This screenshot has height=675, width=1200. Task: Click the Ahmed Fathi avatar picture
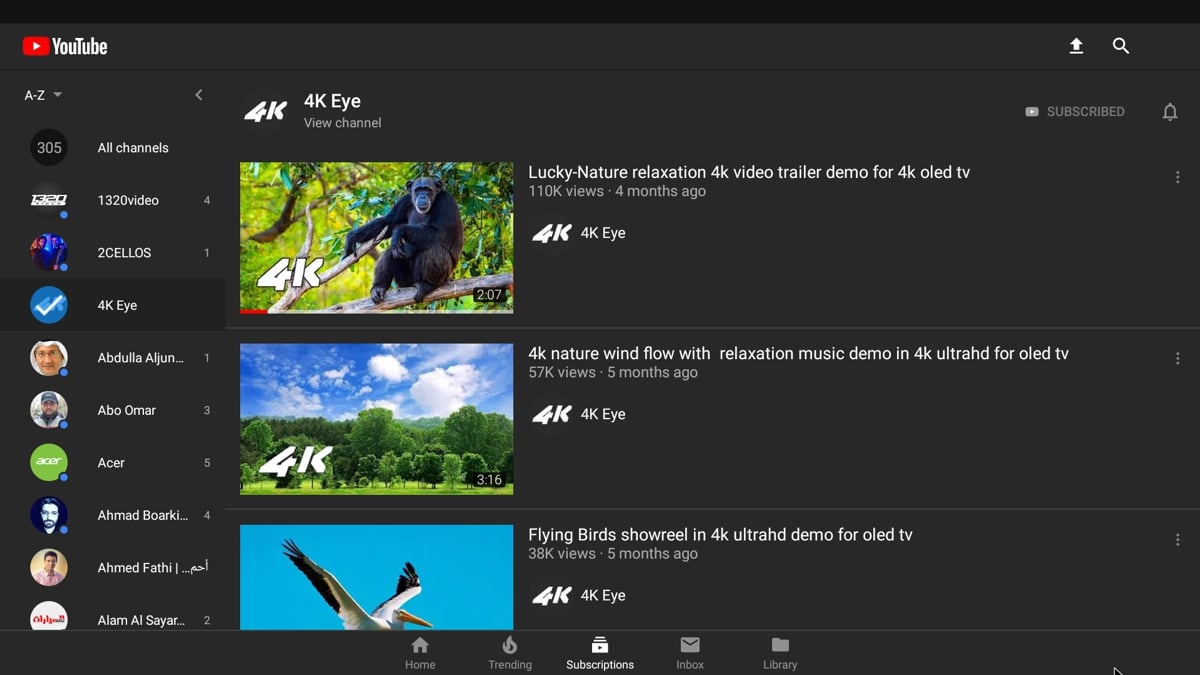click(x=49, y=568)
